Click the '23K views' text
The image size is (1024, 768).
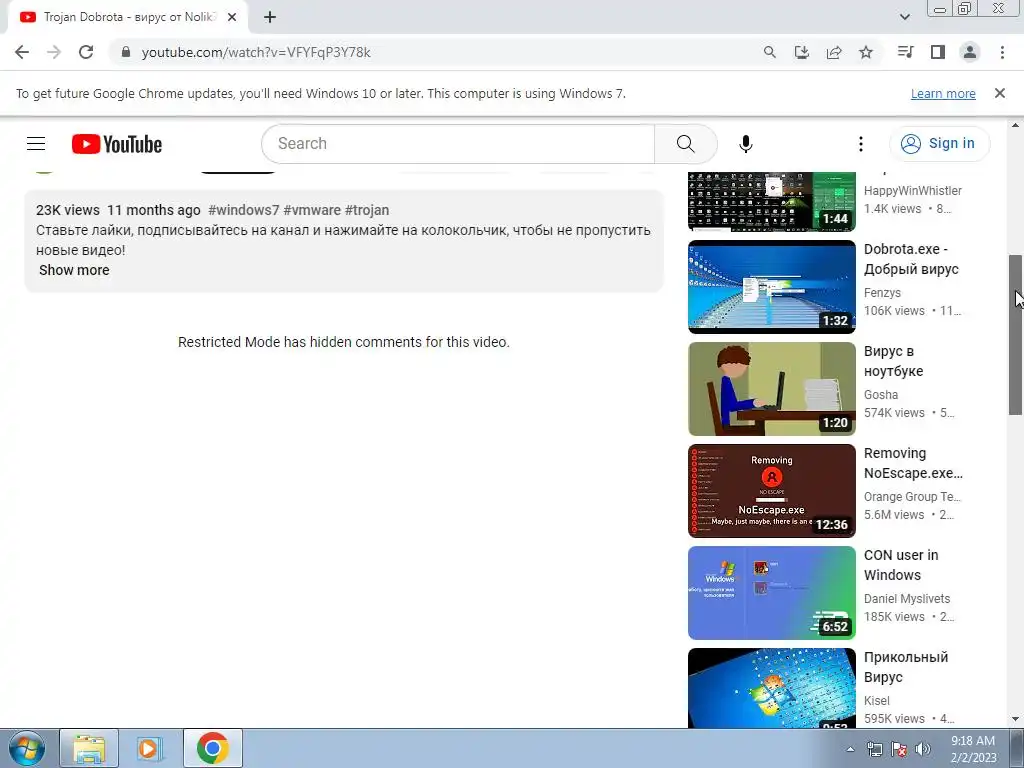pos(68,210)
